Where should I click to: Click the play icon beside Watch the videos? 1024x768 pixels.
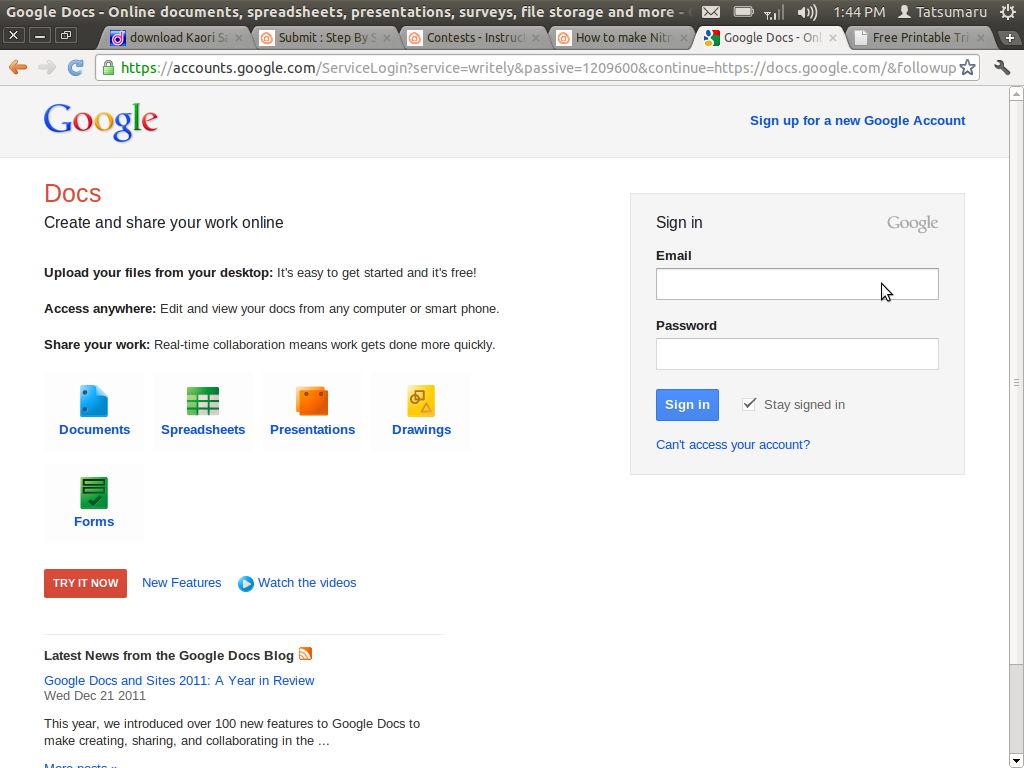point(246,583)
